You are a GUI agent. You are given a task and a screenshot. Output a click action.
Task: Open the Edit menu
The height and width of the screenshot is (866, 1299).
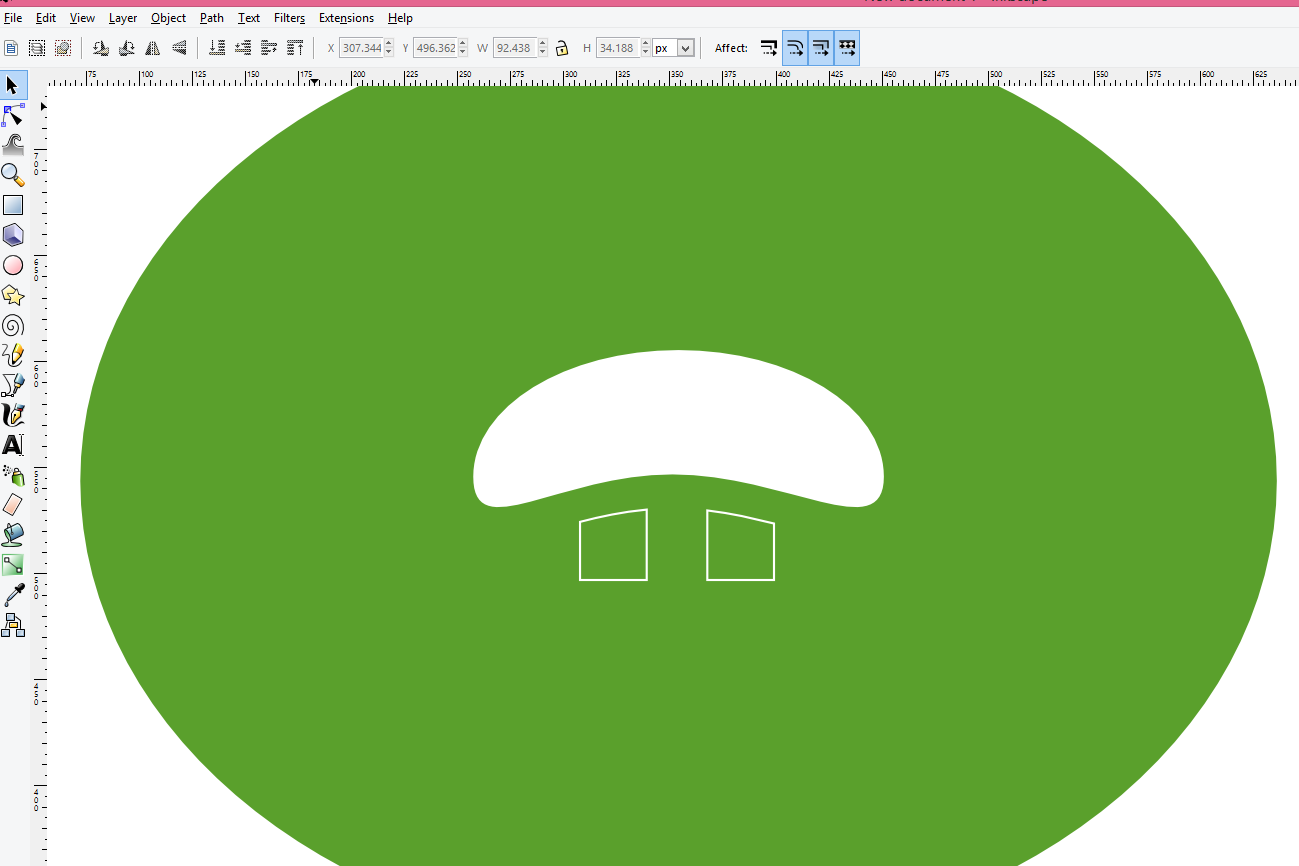45,18
